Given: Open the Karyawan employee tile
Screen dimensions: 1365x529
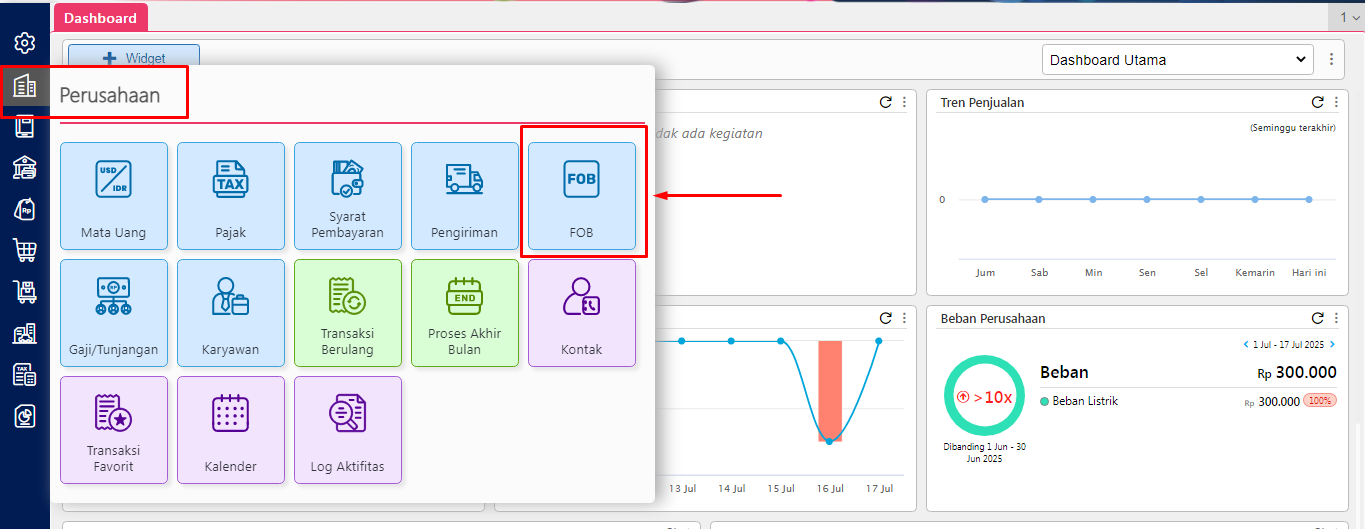Looking at the screenshot, I should coord(231,313).
